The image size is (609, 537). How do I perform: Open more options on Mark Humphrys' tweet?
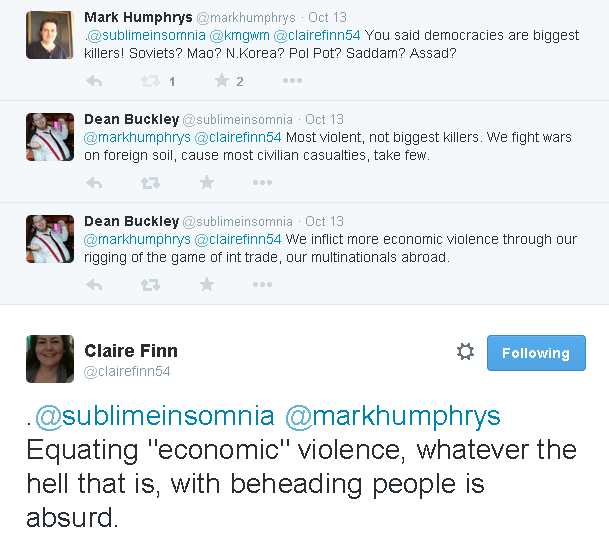pyautogui.click(x=292, y=81)
